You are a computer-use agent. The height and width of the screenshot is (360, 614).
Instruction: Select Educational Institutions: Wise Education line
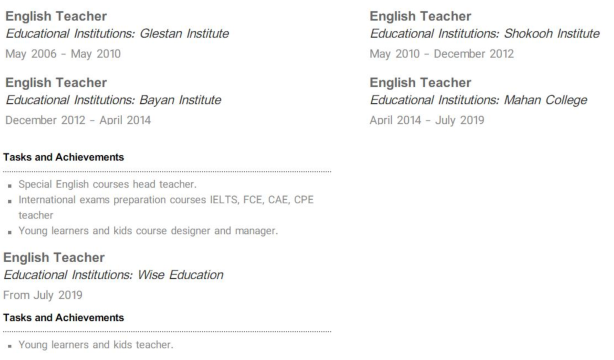(x=113, y=275)
